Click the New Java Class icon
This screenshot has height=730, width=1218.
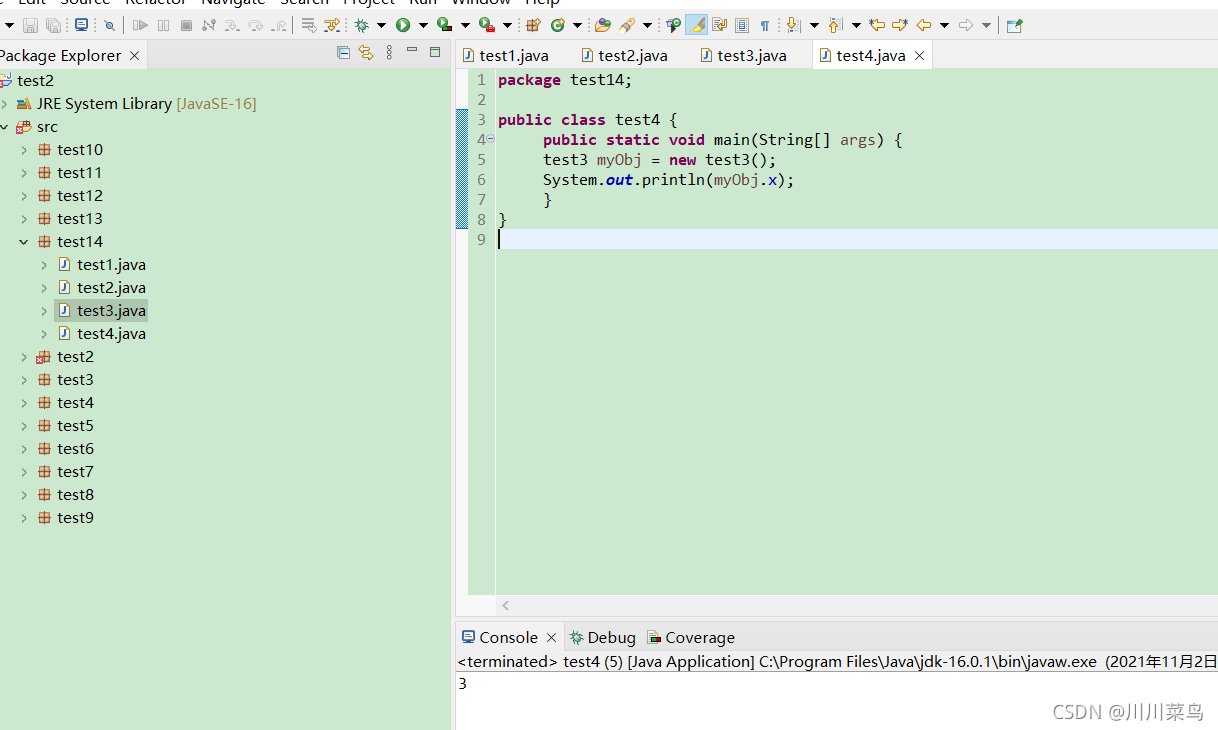pyautogui.click(x=557, y=25)
